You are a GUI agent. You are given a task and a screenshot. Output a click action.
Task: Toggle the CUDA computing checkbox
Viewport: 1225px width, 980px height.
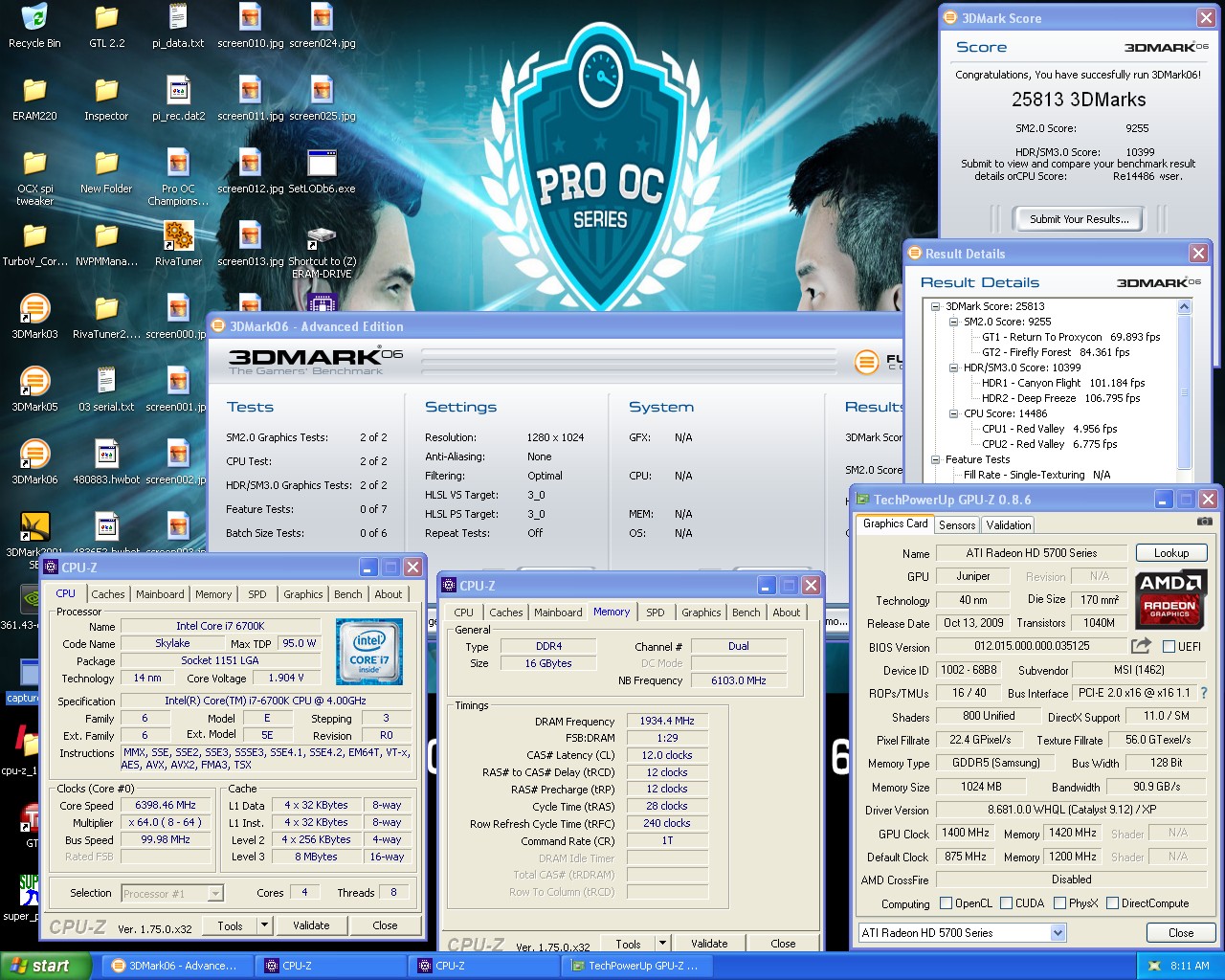[x=1006, y=902]
